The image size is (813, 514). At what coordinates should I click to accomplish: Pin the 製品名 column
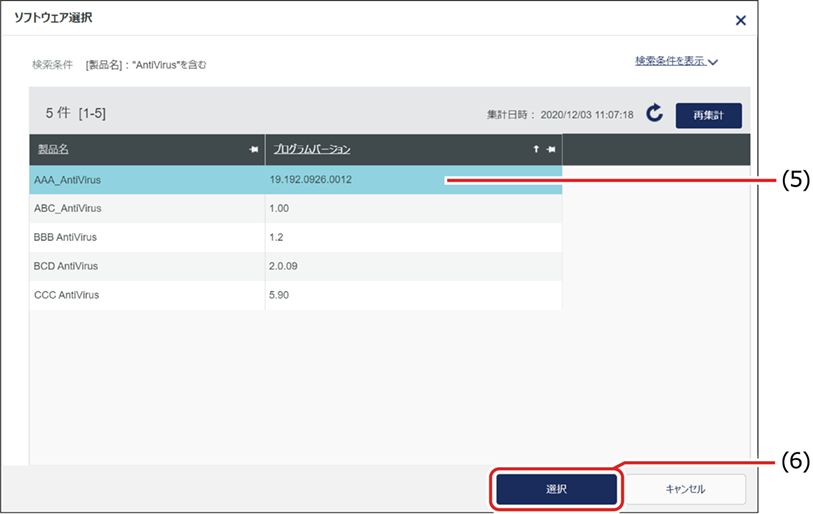(254, 149)
